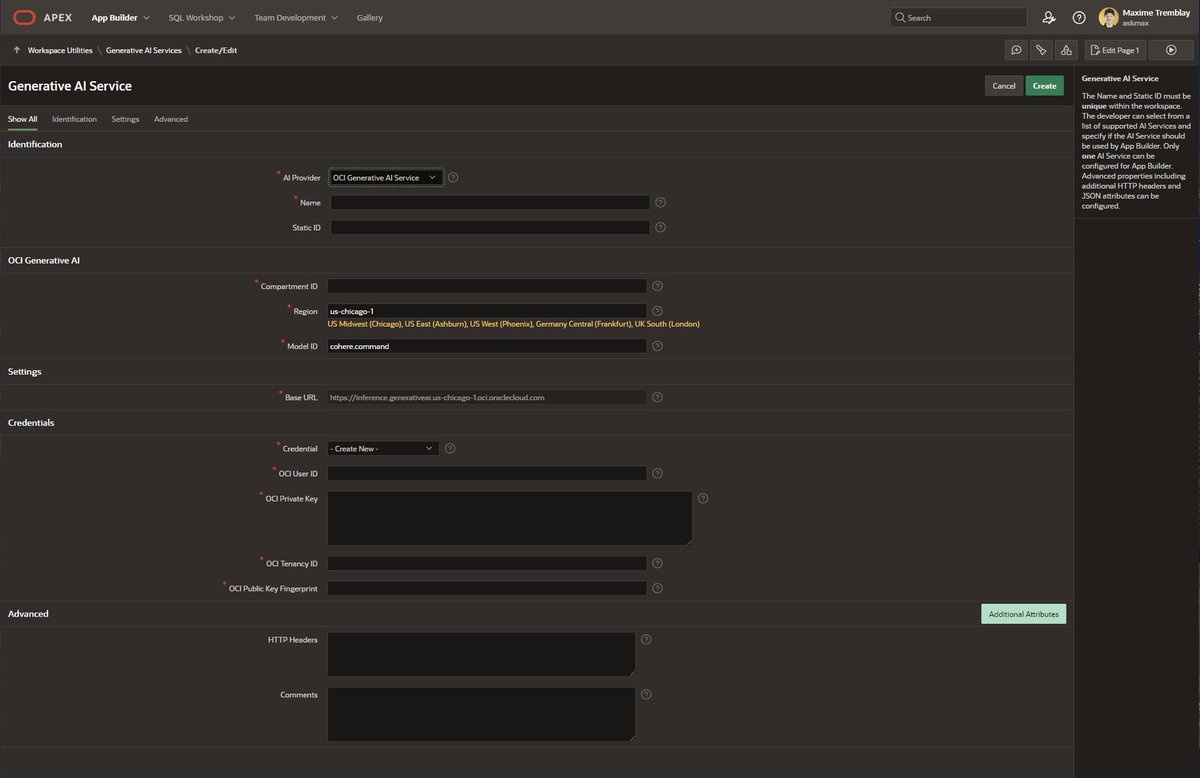Show help for Compartment ID field
1200x778 pixels.
pyautogui.click(x=657, y=286)
